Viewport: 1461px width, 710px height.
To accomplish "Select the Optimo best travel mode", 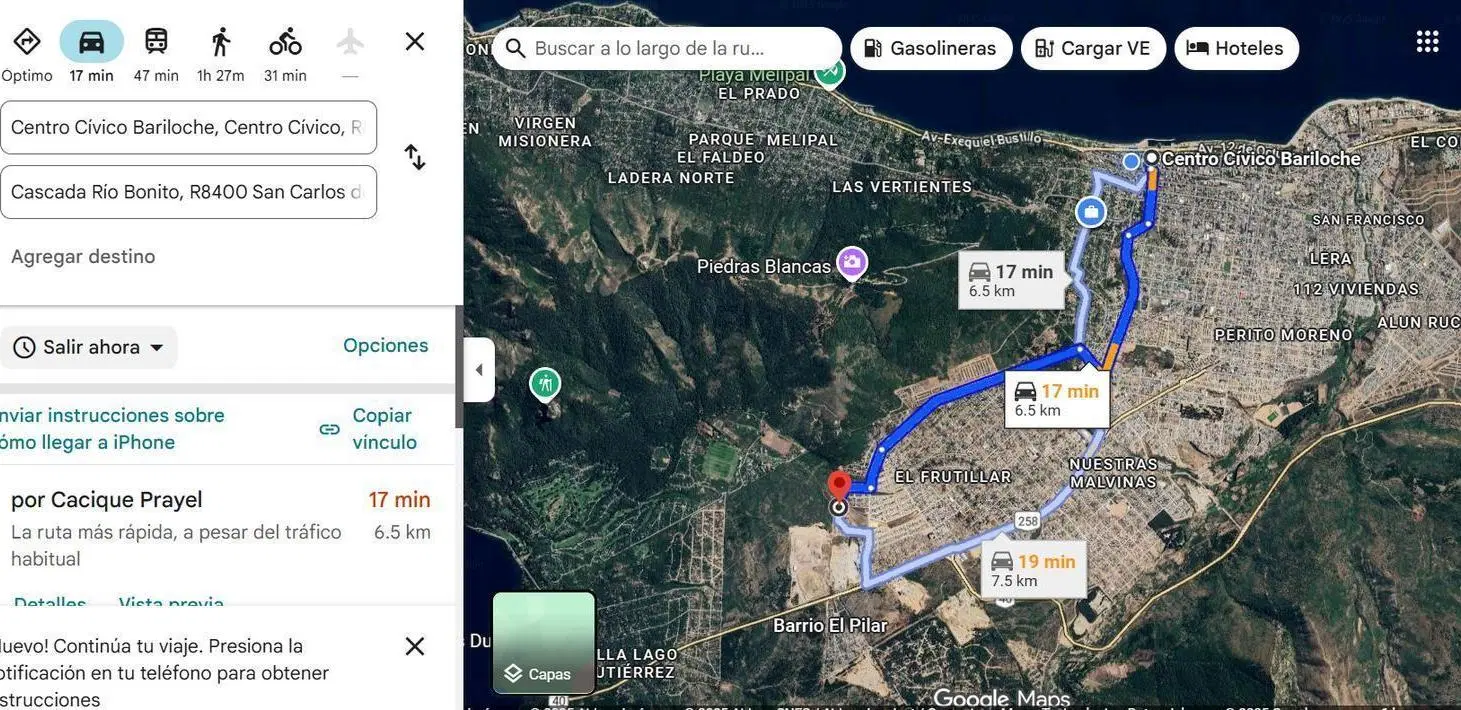I will pos(26,54).
